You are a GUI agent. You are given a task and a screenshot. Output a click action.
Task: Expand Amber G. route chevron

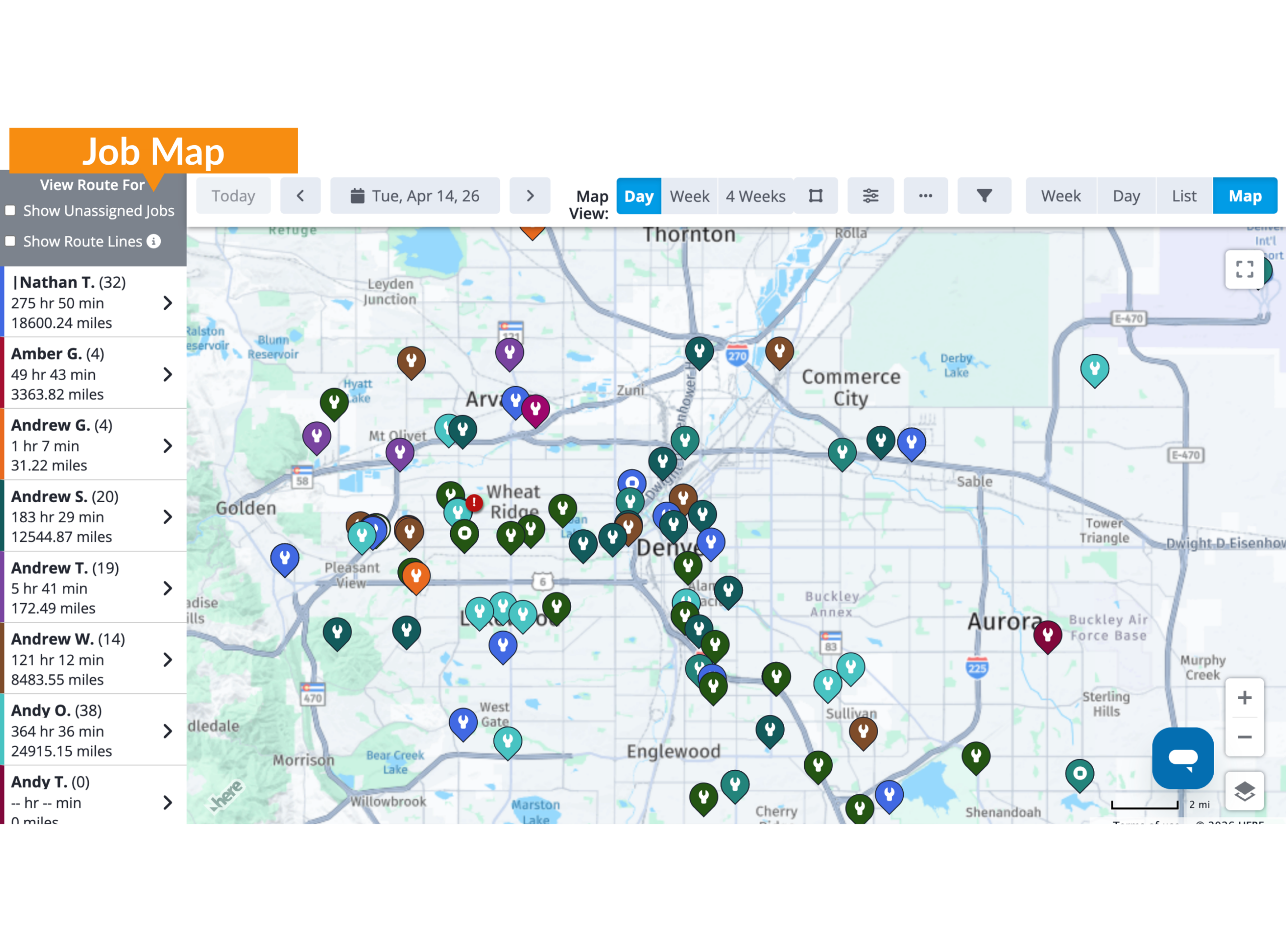point(167,375)
